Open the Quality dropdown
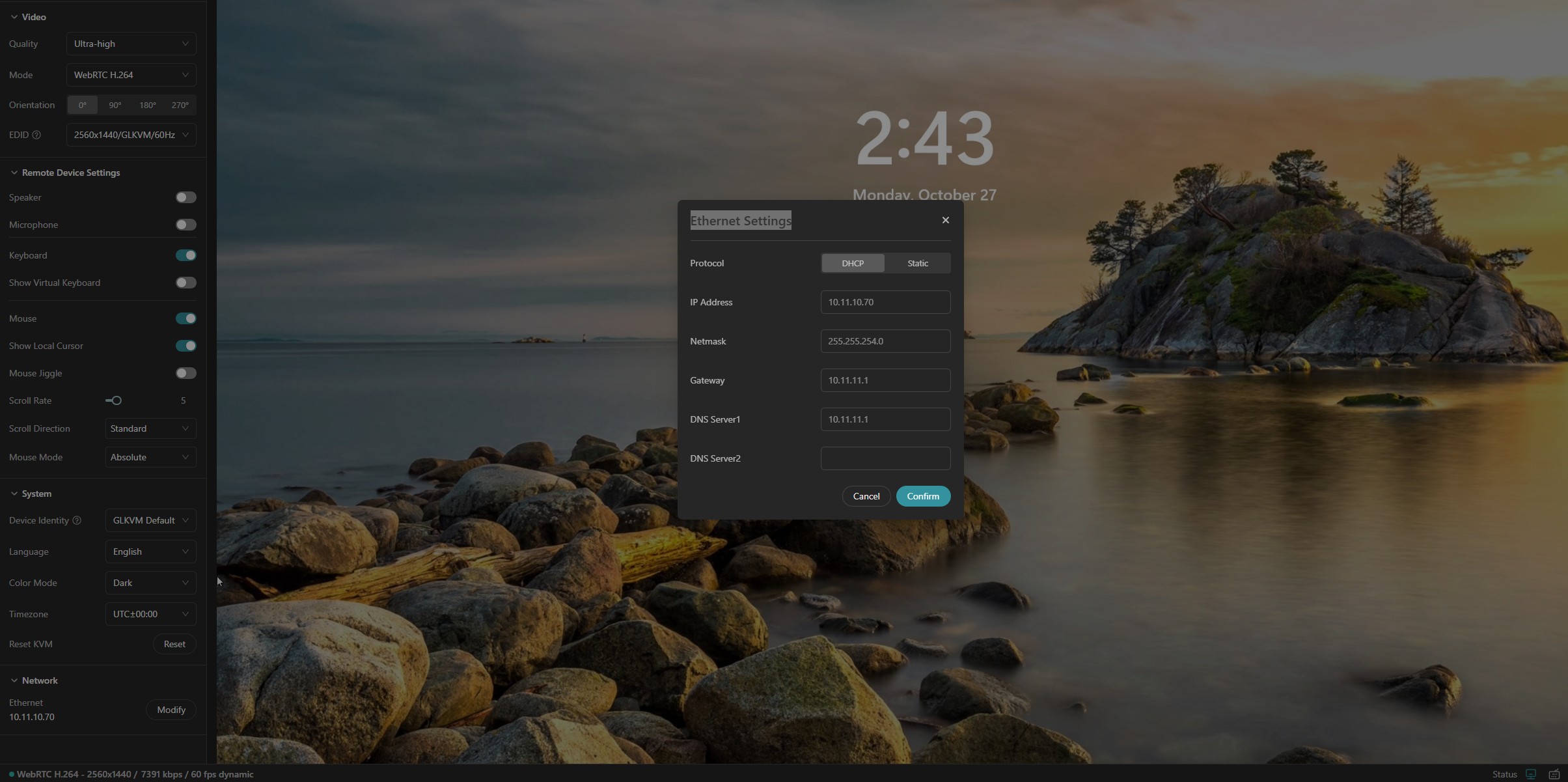The height and width of the screenshot is (782, 1568). pos(131,44)
